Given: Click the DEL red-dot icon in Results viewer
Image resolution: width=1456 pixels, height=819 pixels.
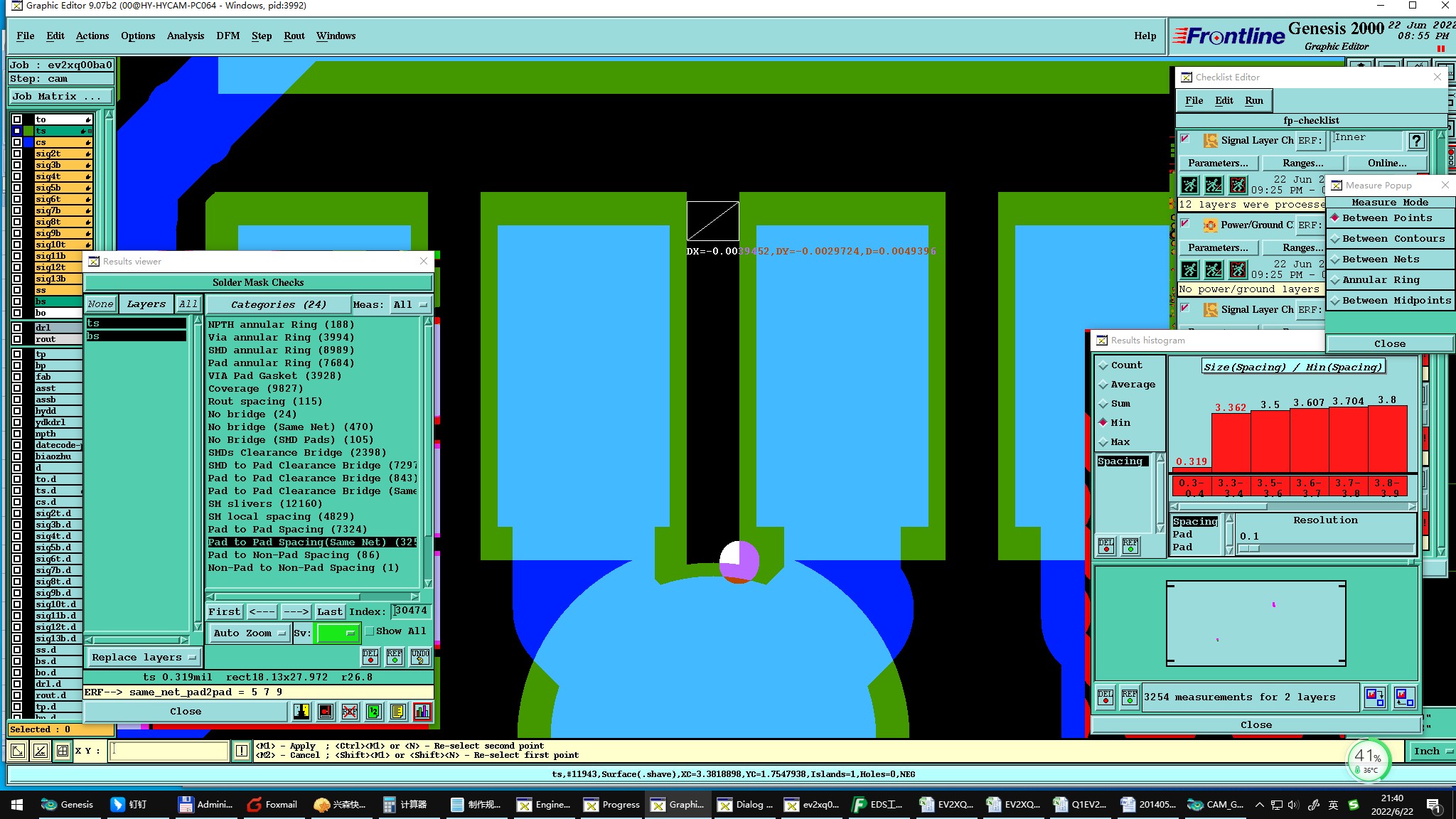Looking at the screenshot, I should click(370, 656).
